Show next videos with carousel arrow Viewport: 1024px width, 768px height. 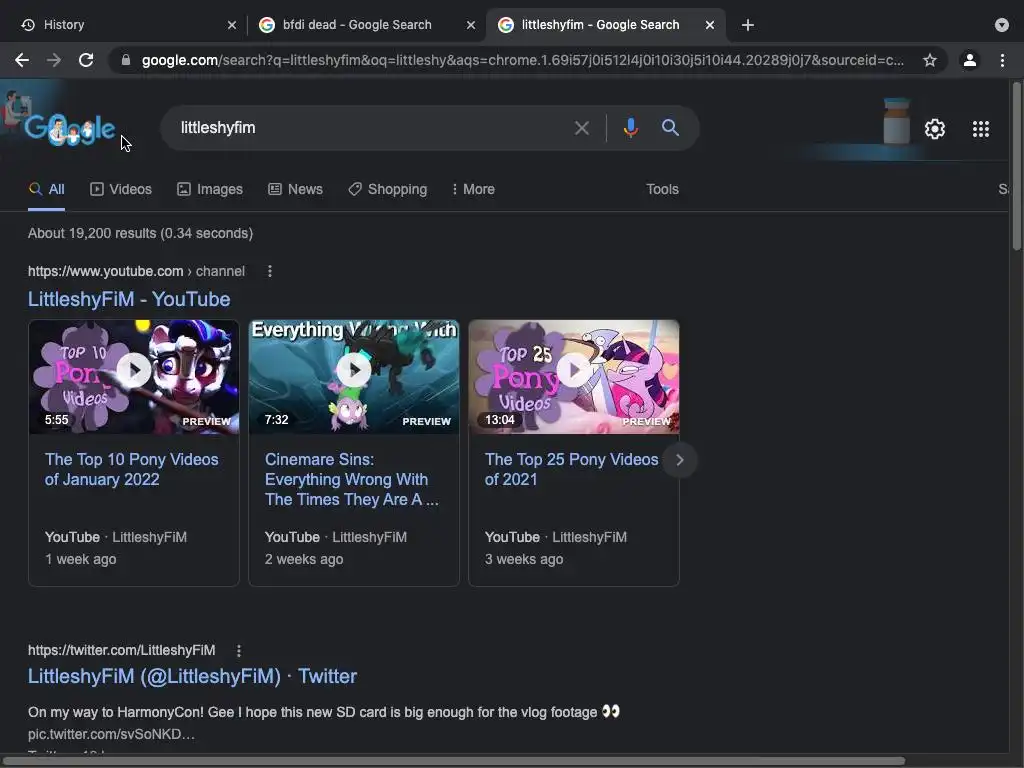679,460
